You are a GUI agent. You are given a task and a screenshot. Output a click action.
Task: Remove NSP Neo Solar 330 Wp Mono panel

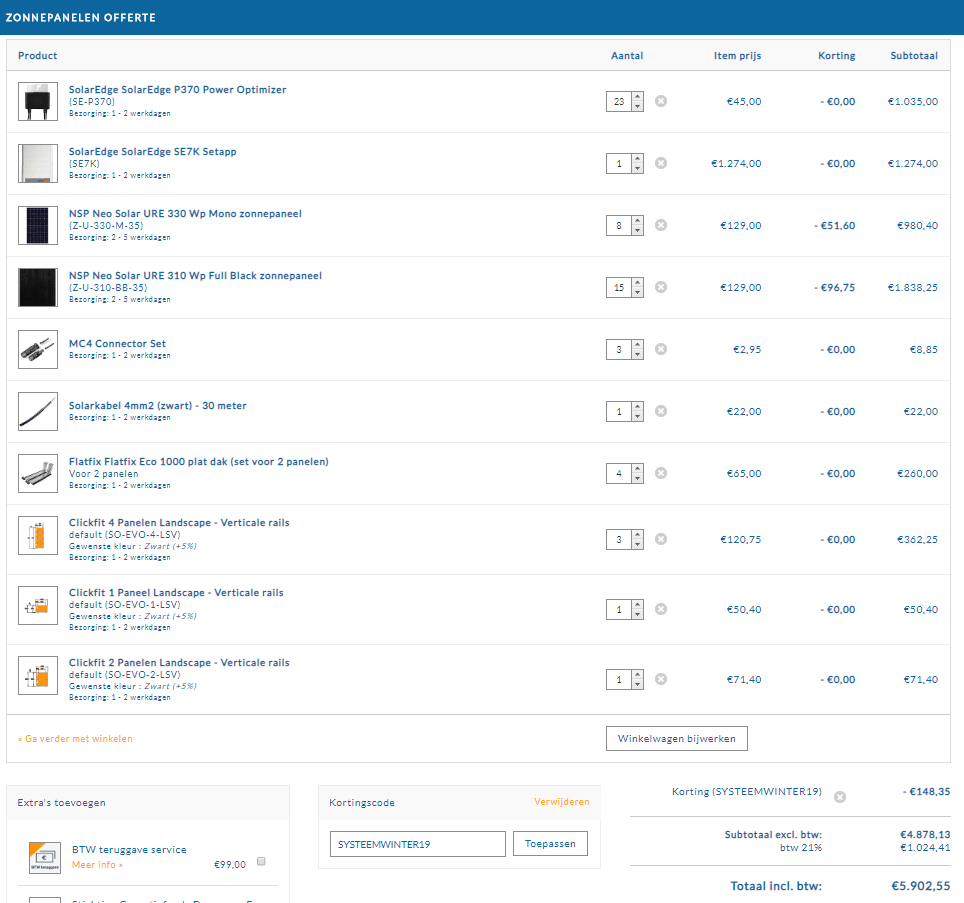click(x=661, y=225)
